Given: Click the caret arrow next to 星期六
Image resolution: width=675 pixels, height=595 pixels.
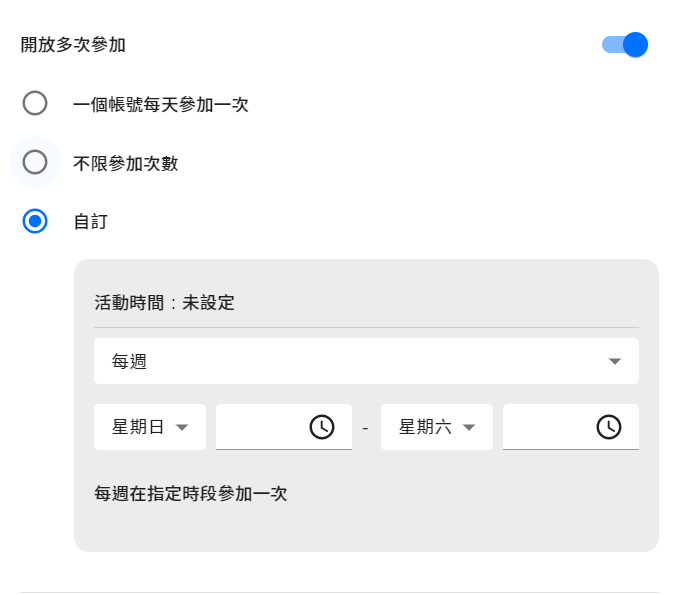Looking at the screenshot, I should 468,428.
